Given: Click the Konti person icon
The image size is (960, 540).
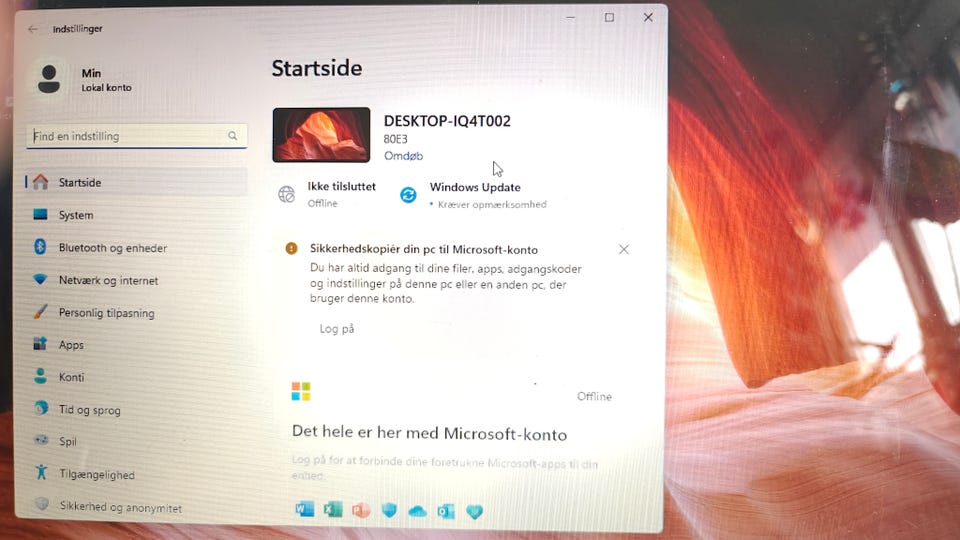Looking at the screenshot, I should pos(40,376).
